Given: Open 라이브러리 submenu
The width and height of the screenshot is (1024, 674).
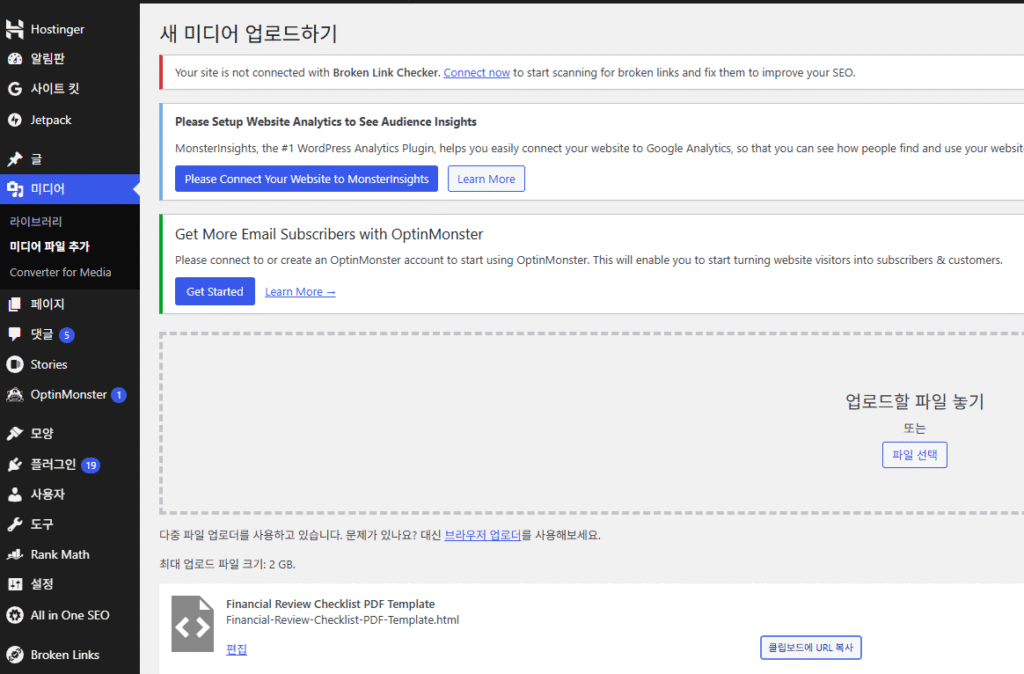Looking at the screenshot, I should pos(36,221).
